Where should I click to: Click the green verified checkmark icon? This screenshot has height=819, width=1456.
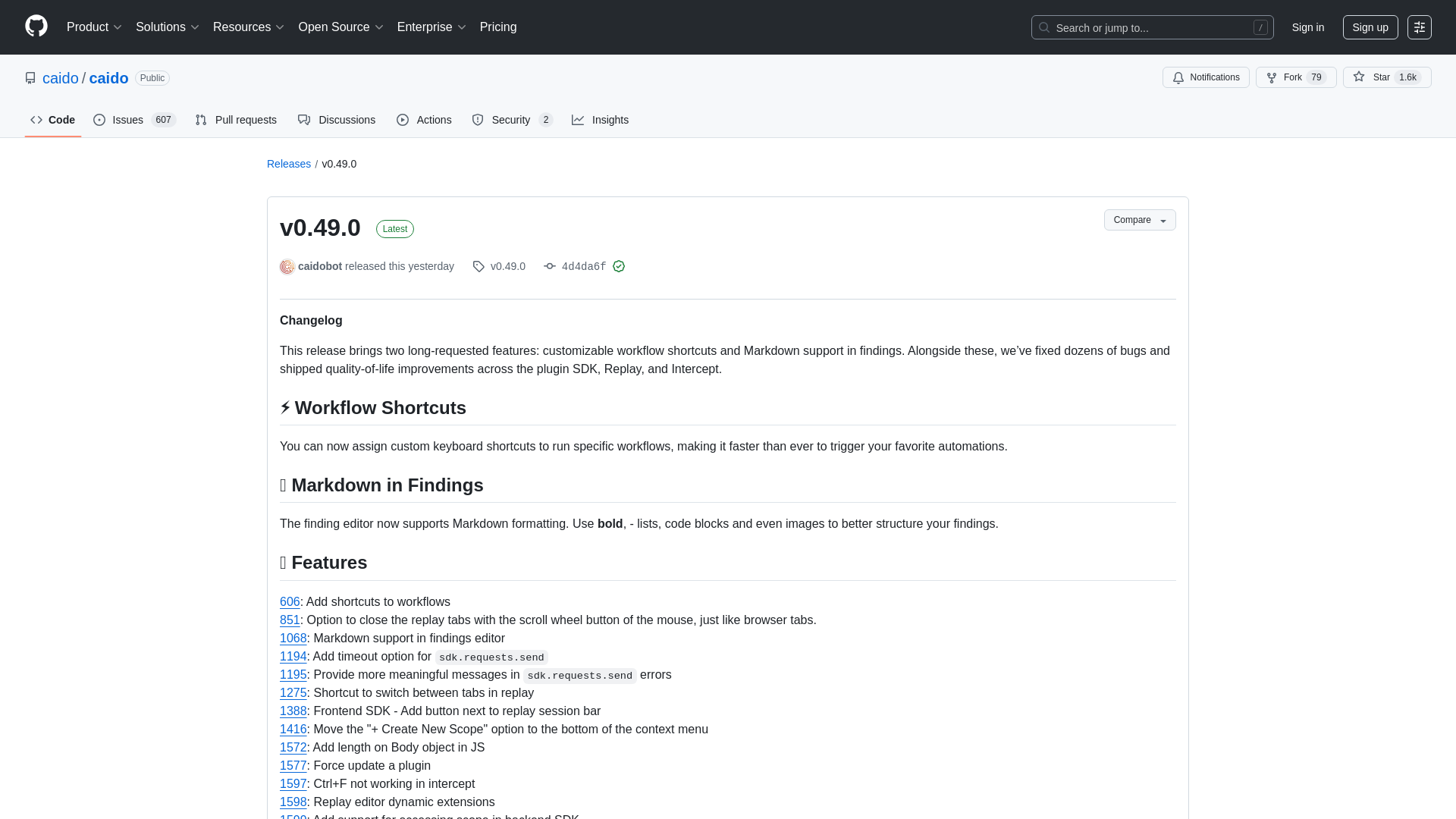619,266
